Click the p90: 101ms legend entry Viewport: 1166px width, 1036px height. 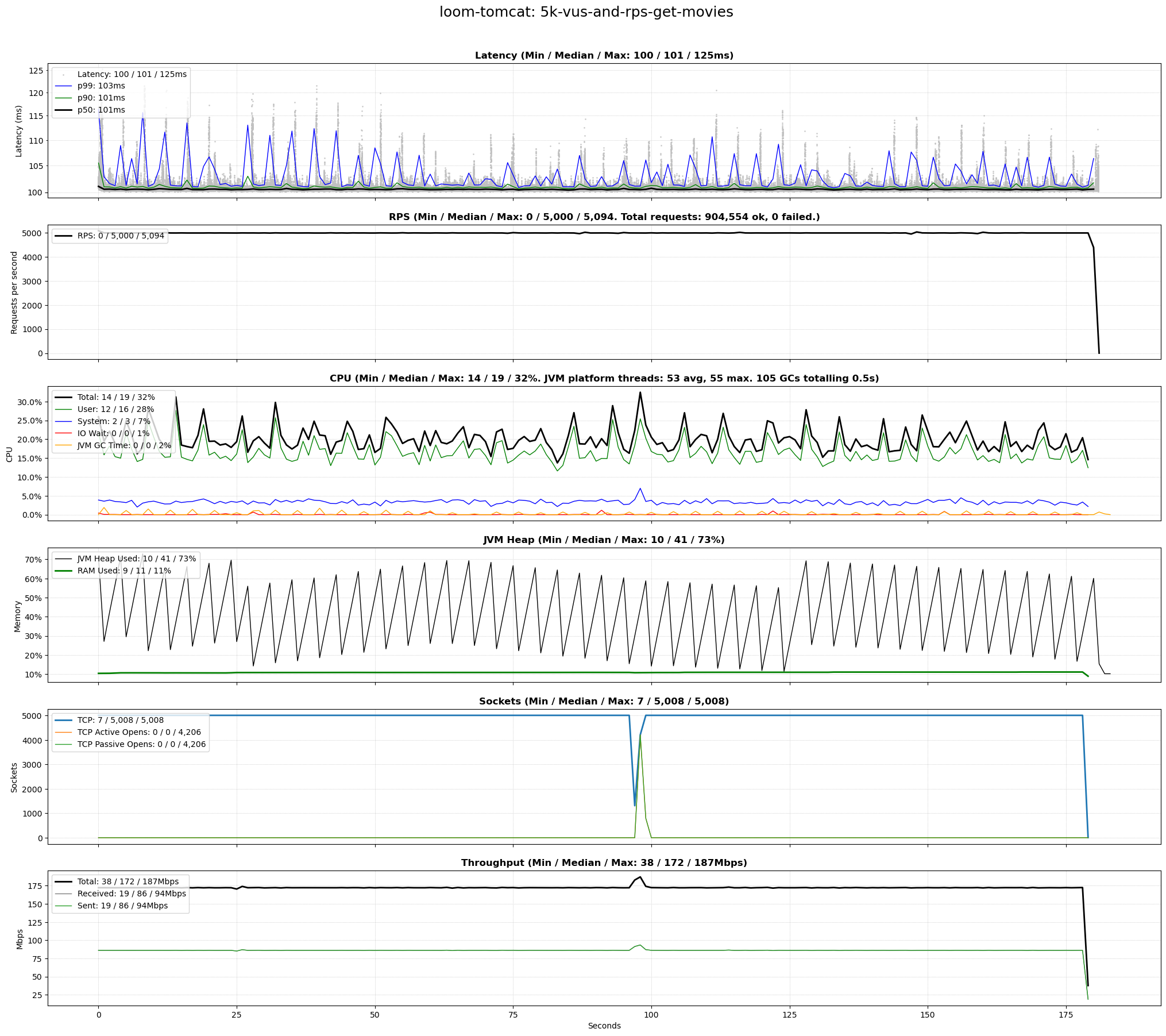(x=101, y=98)
